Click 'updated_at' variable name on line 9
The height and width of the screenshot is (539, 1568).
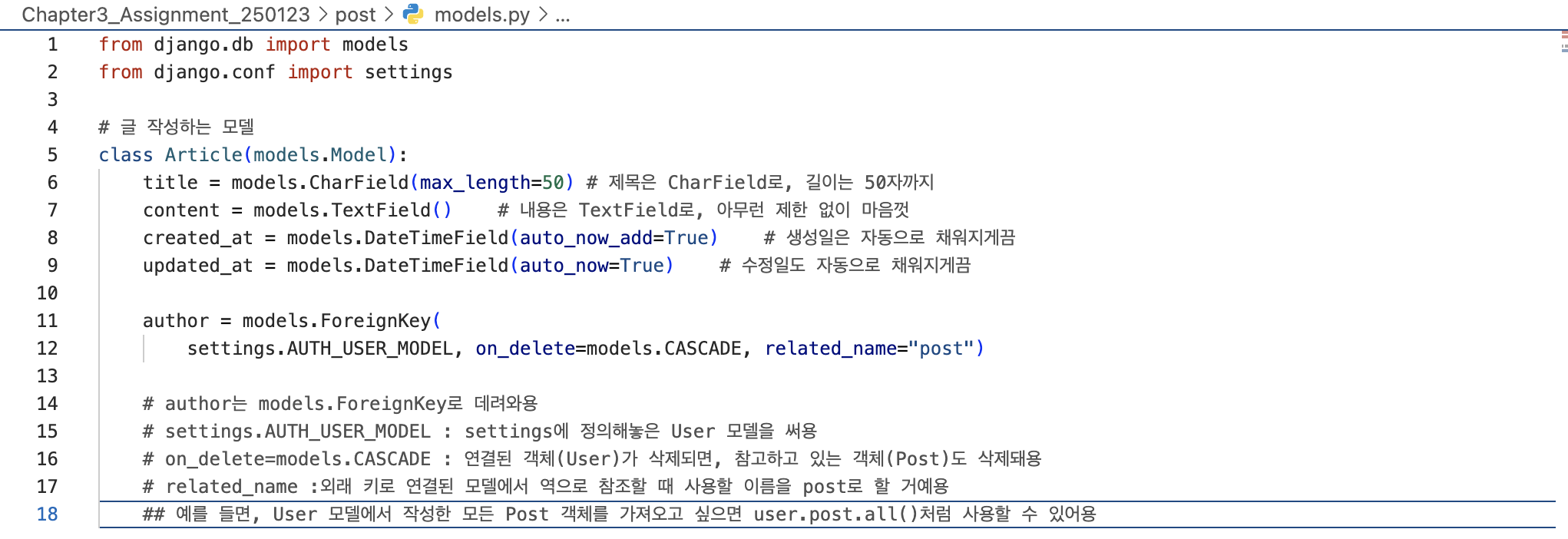pos(198,266)
